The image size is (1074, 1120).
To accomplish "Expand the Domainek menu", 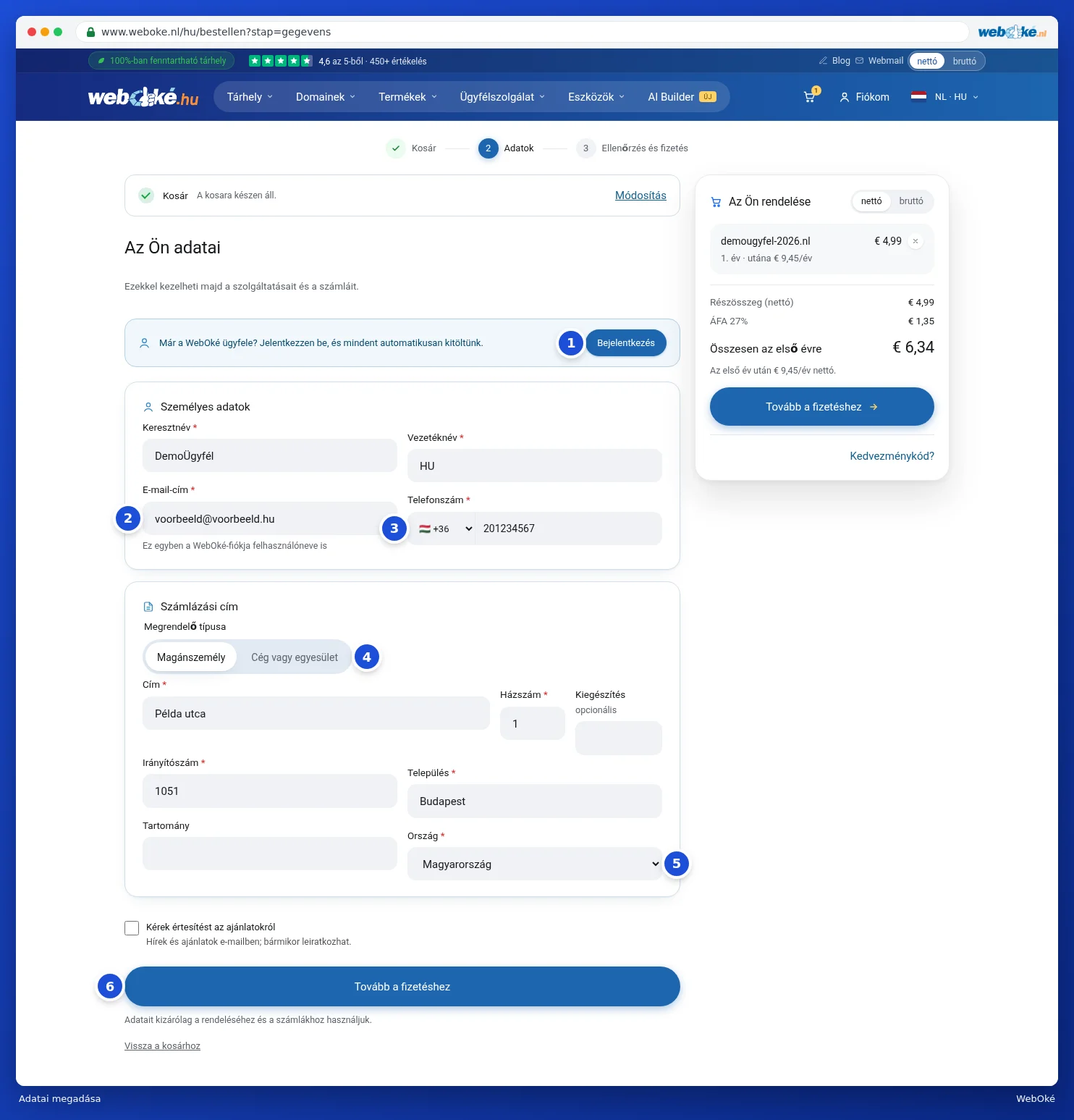I will (326, 97).
